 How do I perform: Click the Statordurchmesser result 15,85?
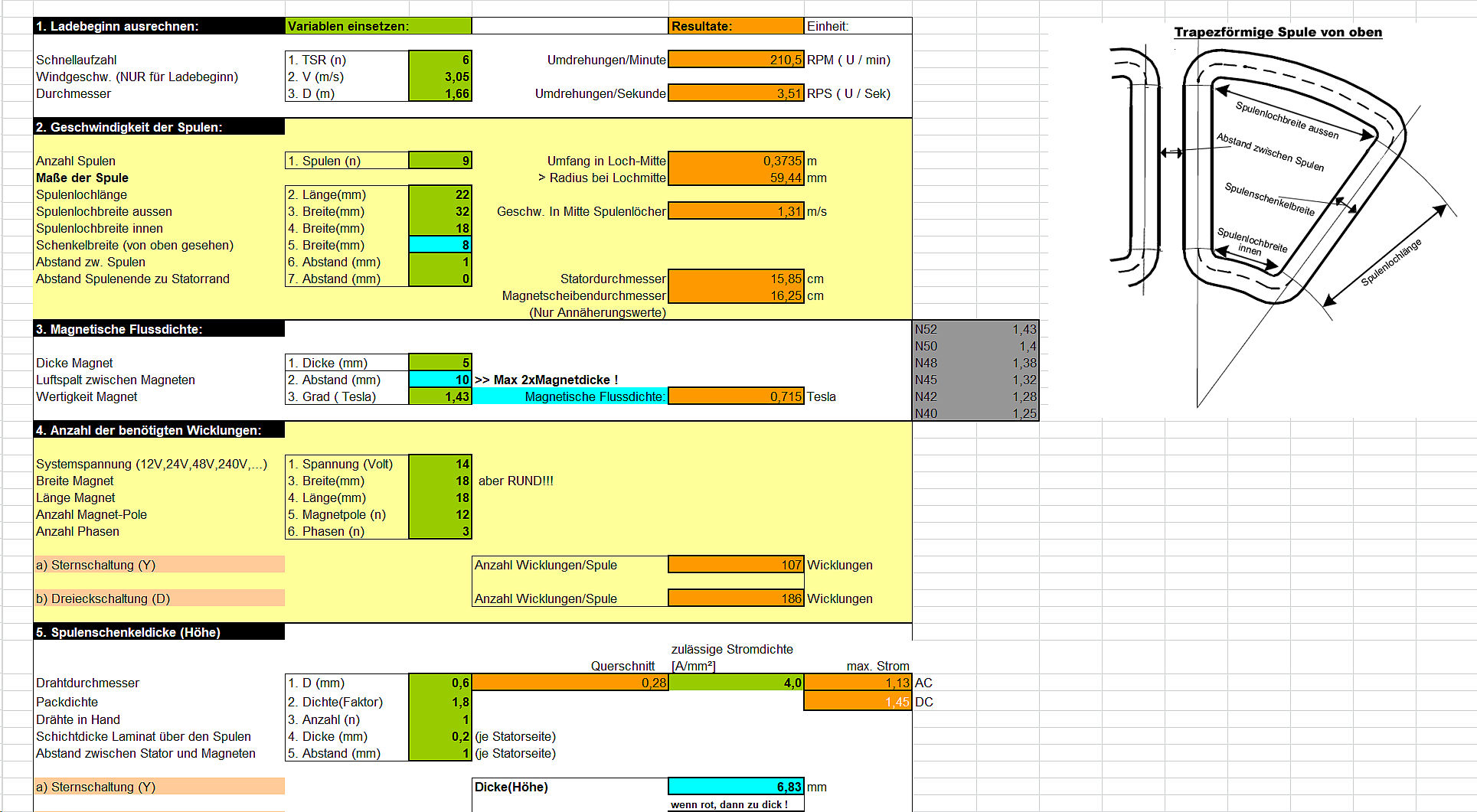736,279
